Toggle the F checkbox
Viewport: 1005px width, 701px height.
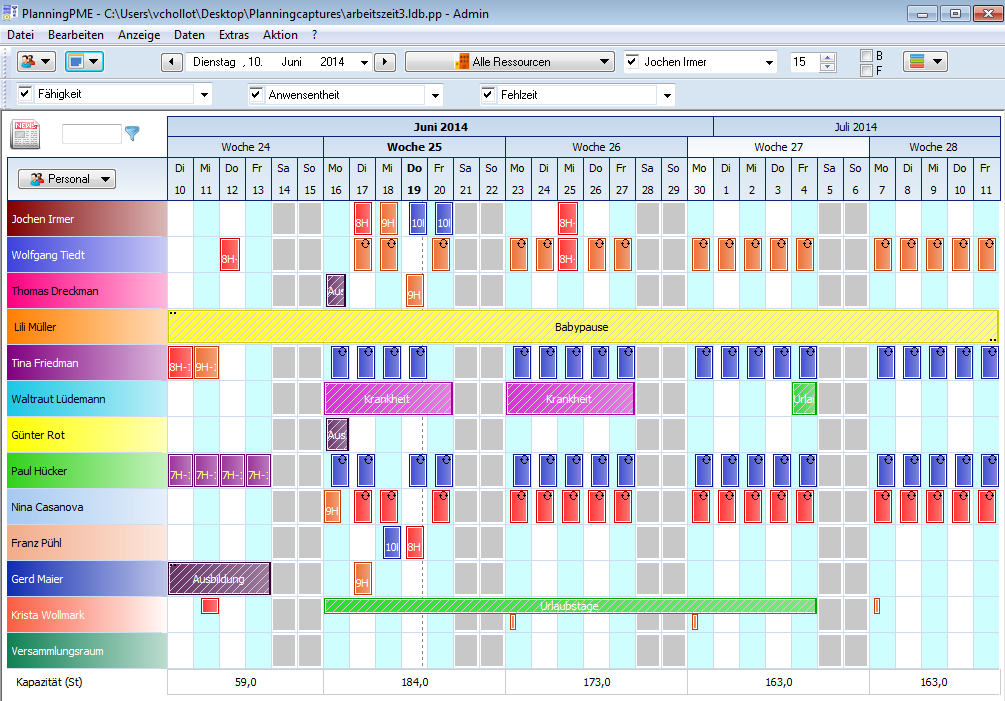(x=867, y=70)
